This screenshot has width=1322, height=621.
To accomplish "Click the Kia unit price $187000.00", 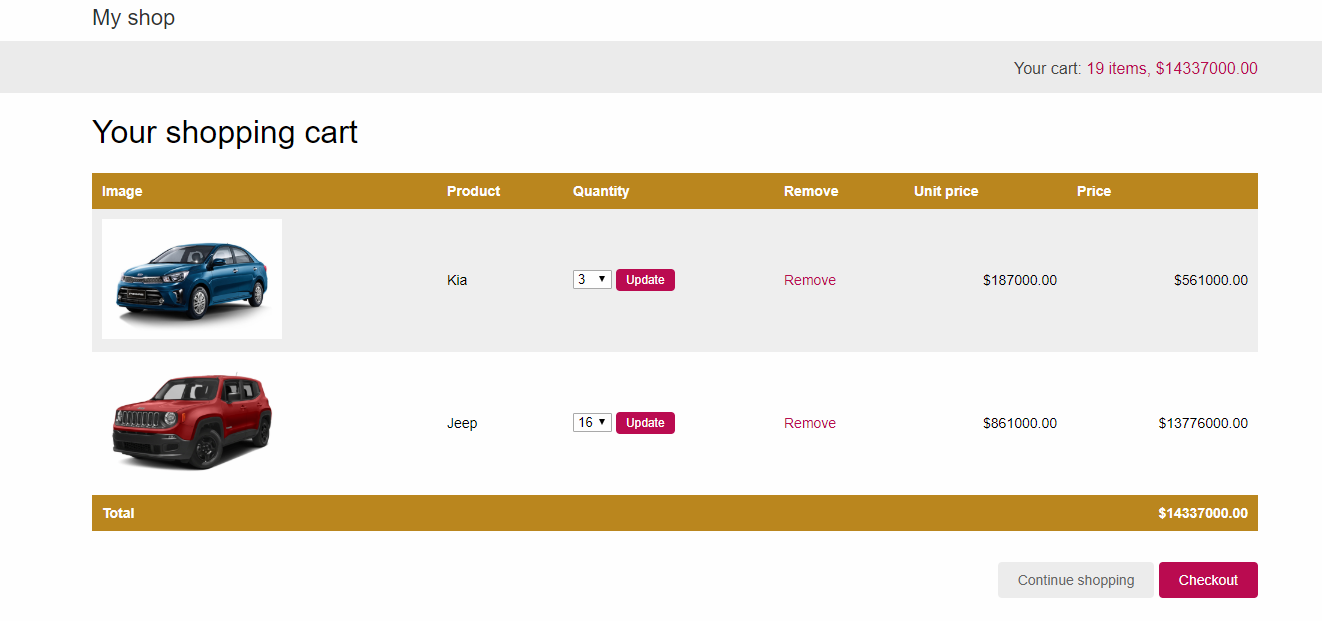I will pos(1020,280).
